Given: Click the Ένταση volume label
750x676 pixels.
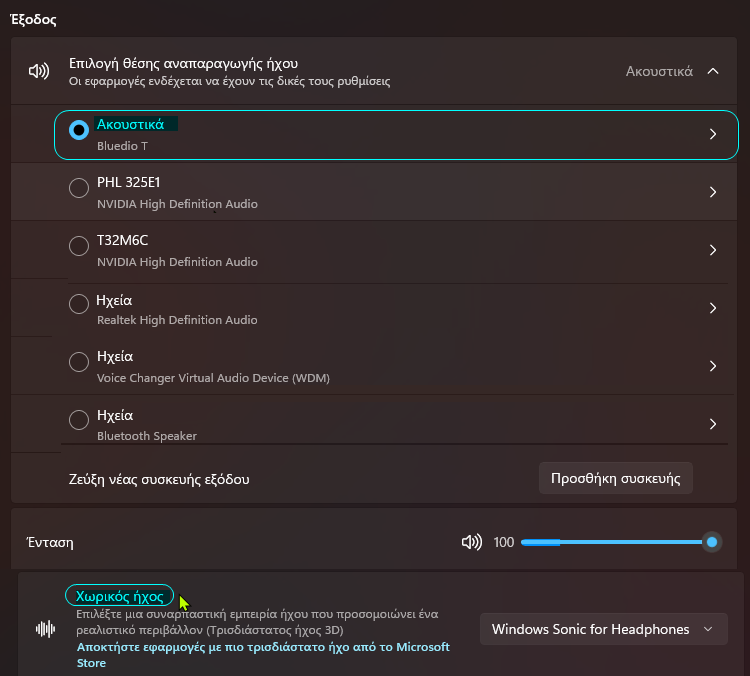Looking at the screenshot, I should pyautogui.click(x=50, y=543).
